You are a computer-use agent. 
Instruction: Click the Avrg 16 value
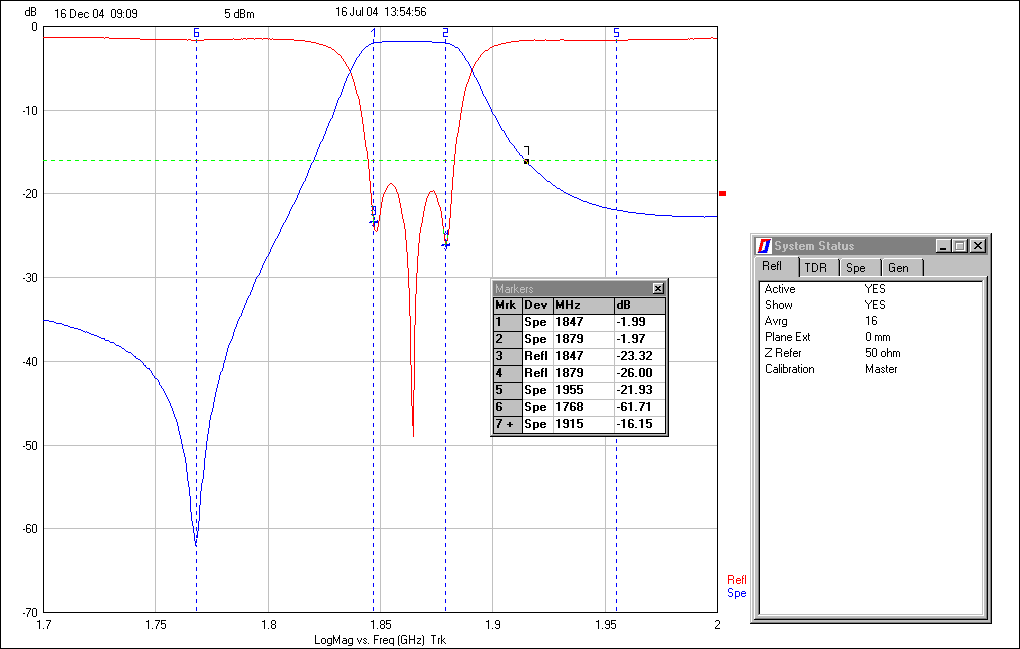coord(871,321)
